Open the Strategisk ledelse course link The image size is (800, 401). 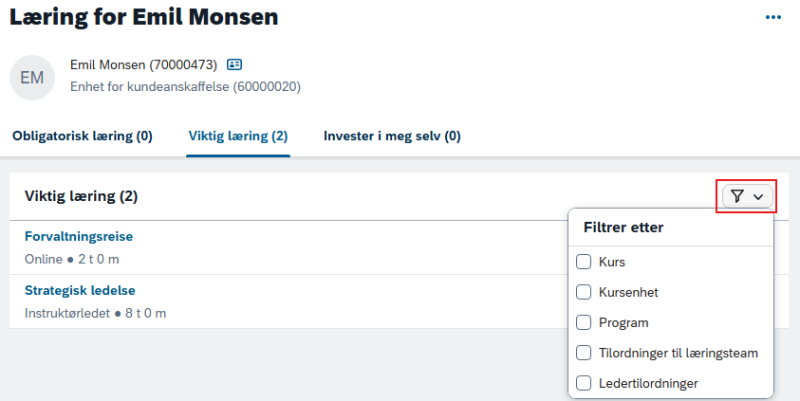click(x=80, y=290)
